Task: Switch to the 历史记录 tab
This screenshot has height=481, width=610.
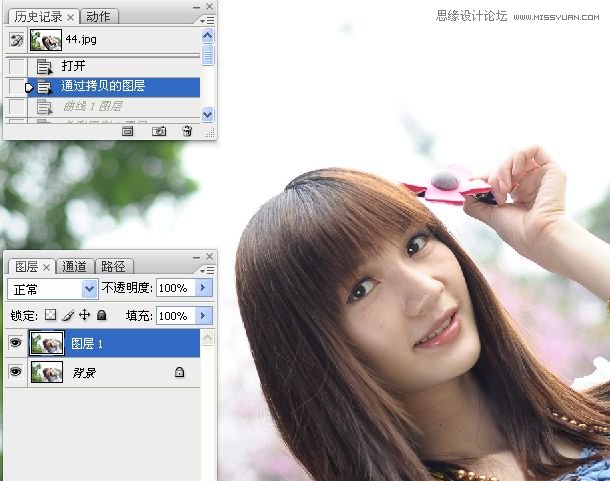Action: (38, 17)
